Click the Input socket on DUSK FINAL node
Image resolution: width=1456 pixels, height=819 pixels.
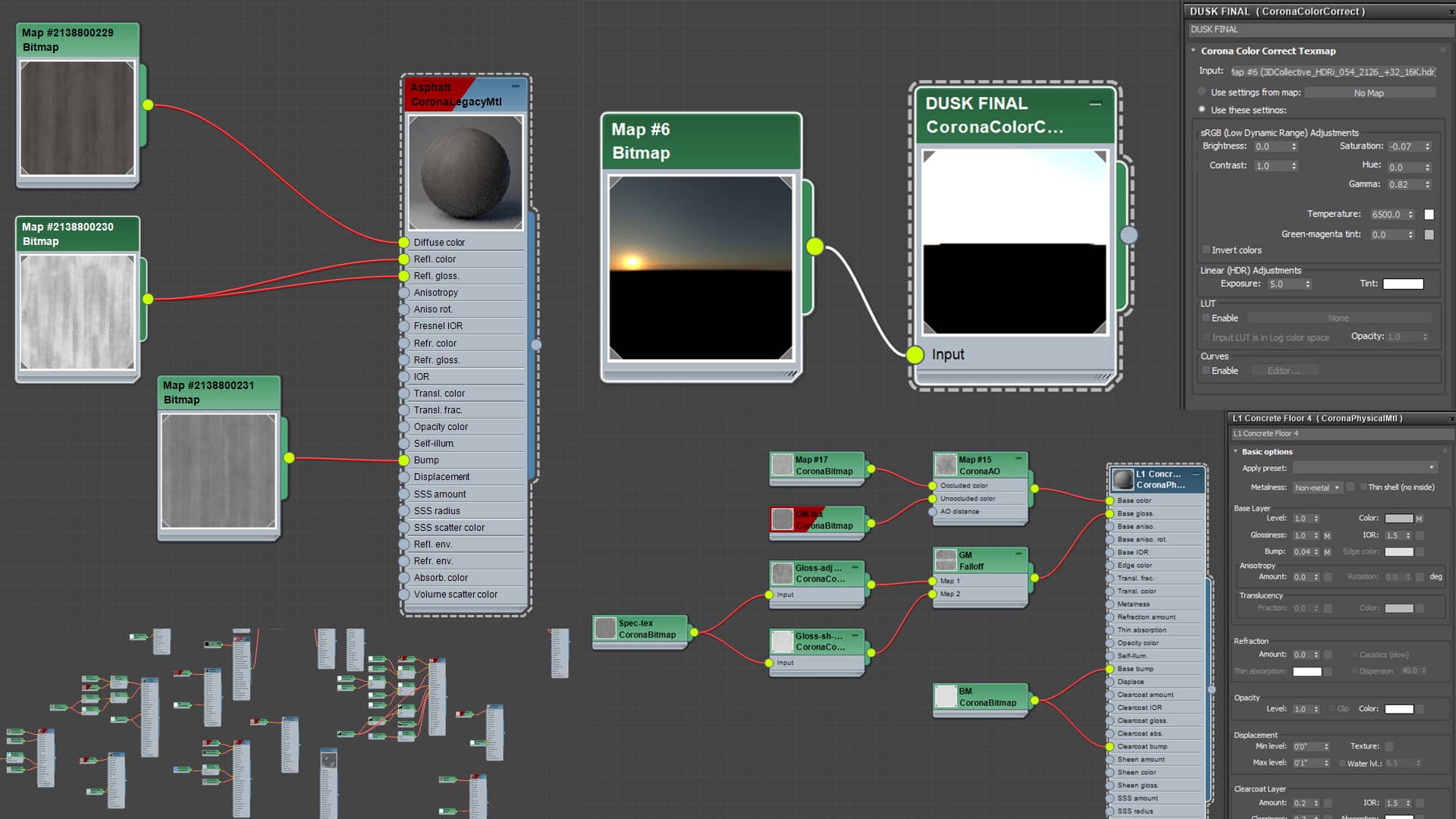click(915, 354)
